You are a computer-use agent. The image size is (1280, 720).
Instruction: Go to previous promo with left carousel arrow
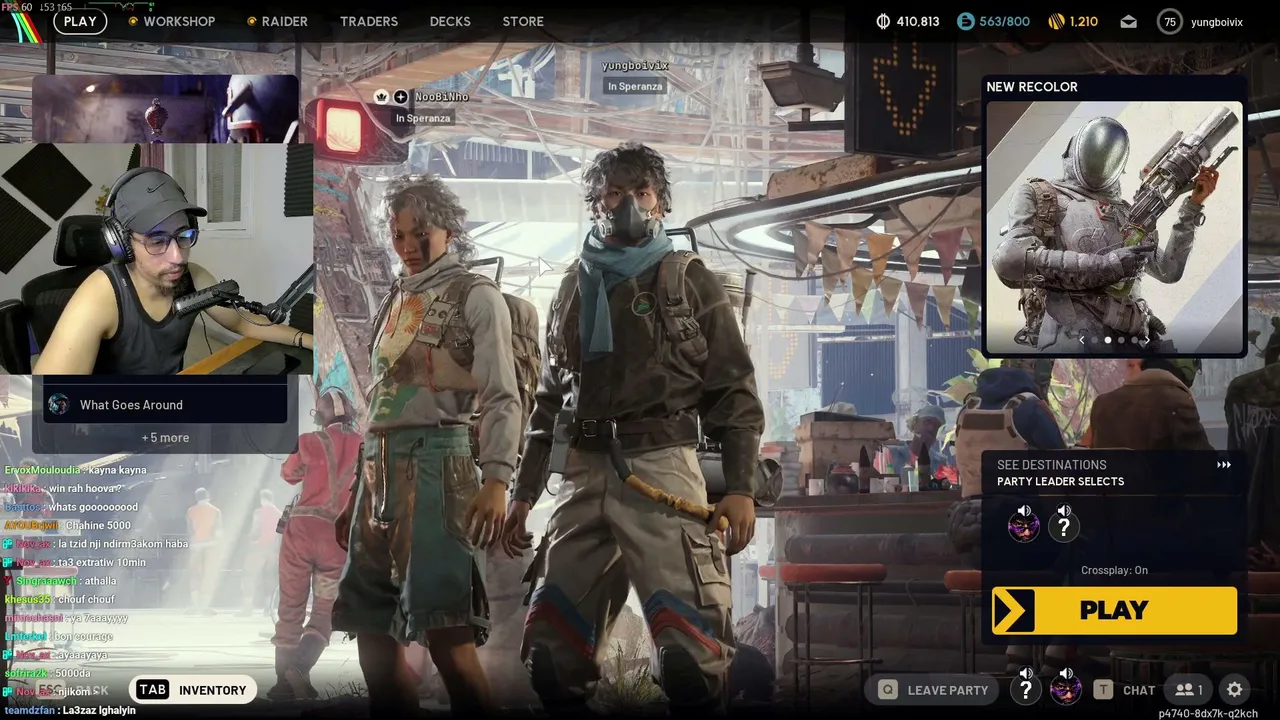tap(1081, 340)
